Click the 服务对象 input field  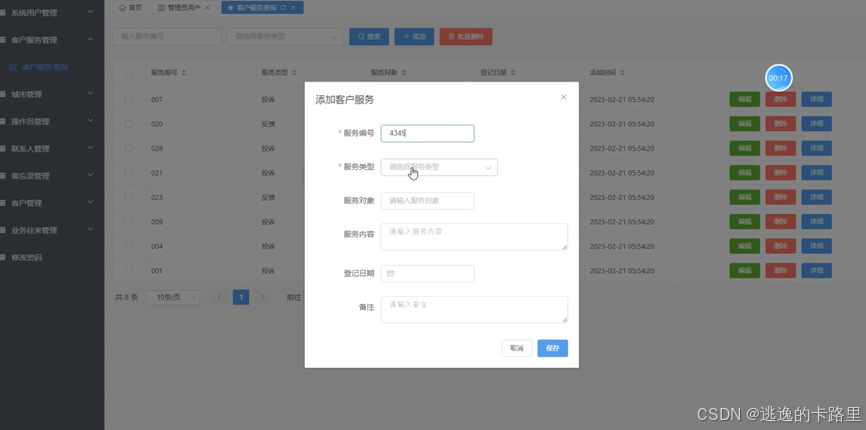tap(427, 201)
